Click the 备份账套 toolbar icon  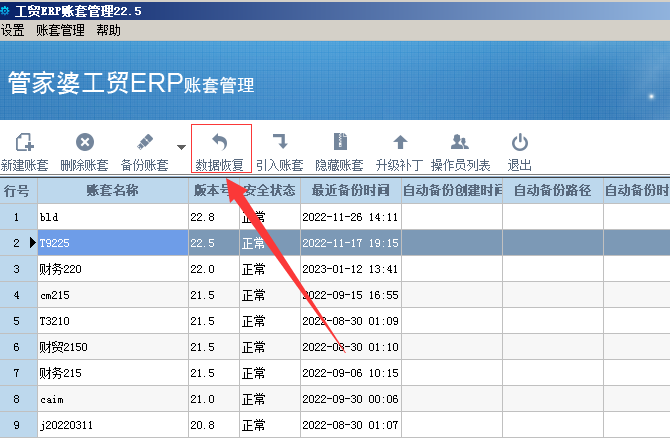pos(145,142)
